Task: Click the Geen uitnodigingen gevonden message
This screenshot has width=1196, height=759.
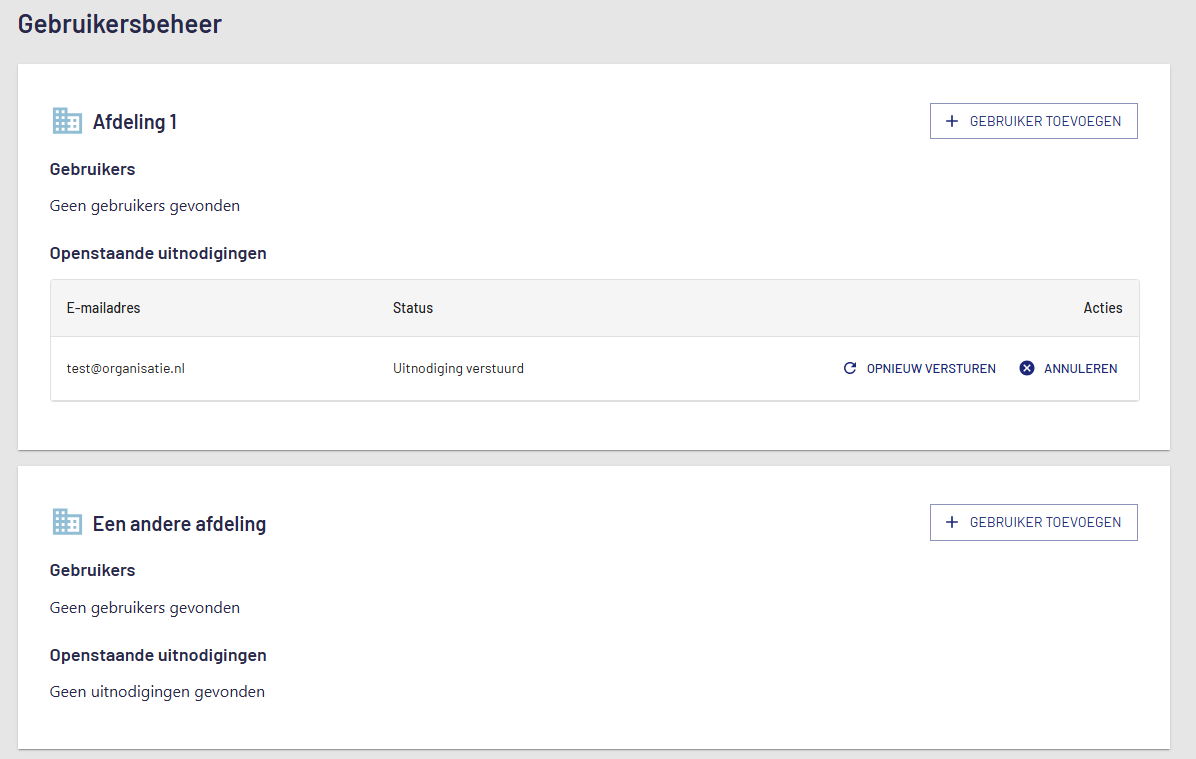Action: pos(157,691)
